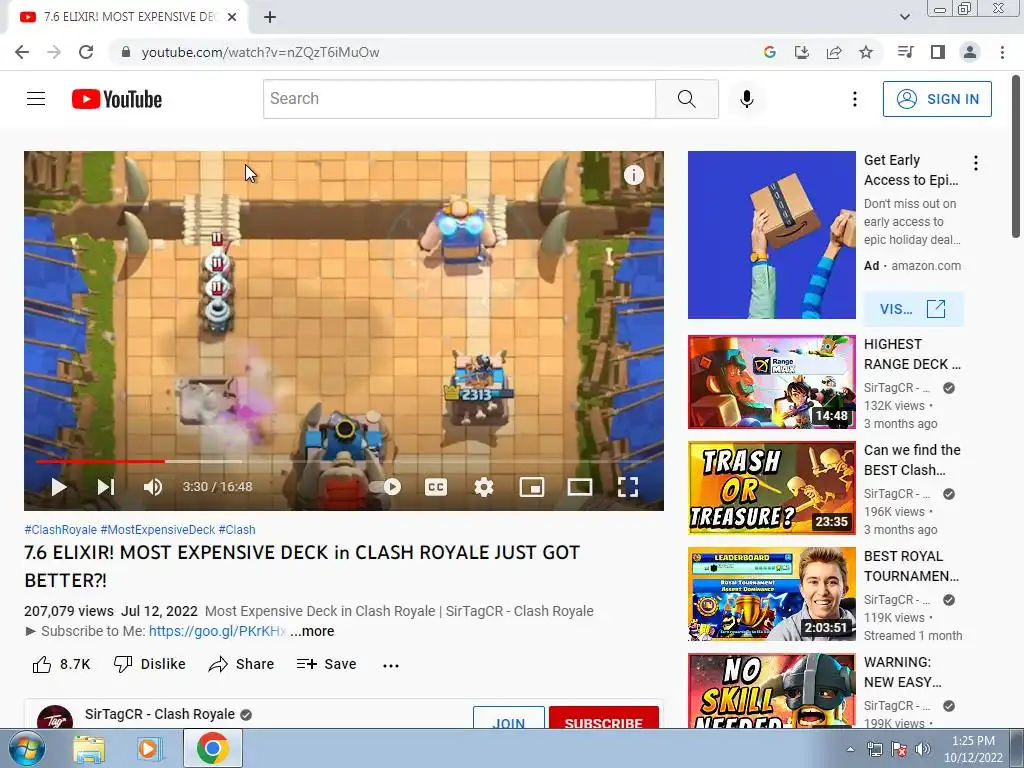The width and height of the screenshot is (1024, 768).
Task: Enter full screen mode
Action: pyautogui.click(x=628, y=487)
